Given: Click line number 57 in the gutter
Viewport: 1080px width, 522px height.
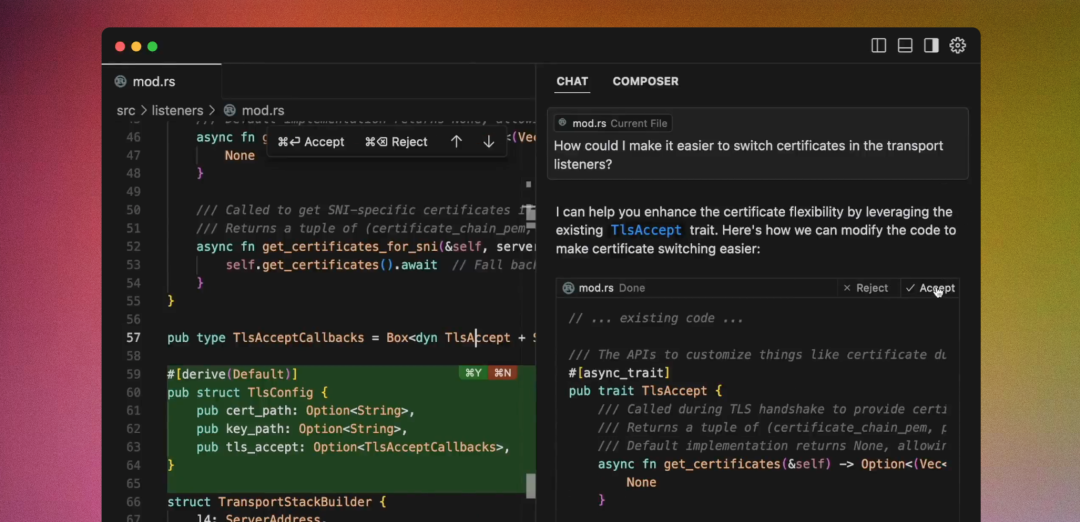Looking at the screenshot, I should coord(133,337).
